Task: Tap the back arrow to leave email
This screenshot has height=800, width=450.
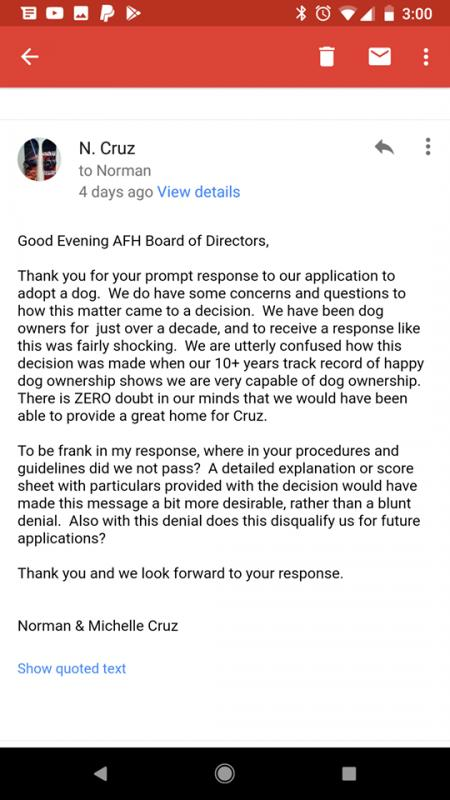Action: click(x=30, y=57)
